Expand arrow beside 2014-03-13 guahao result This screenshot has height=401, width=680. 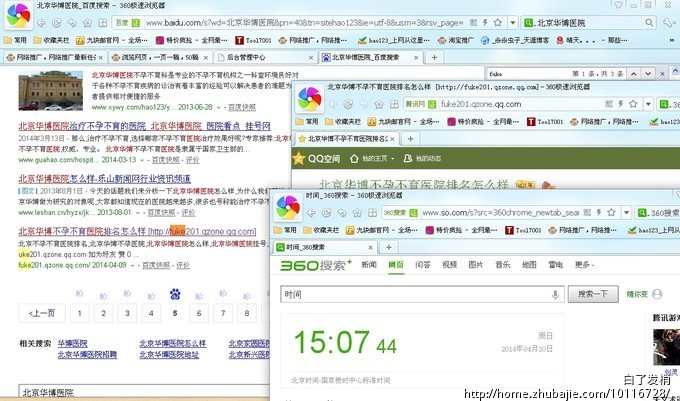tap(142, 160)
